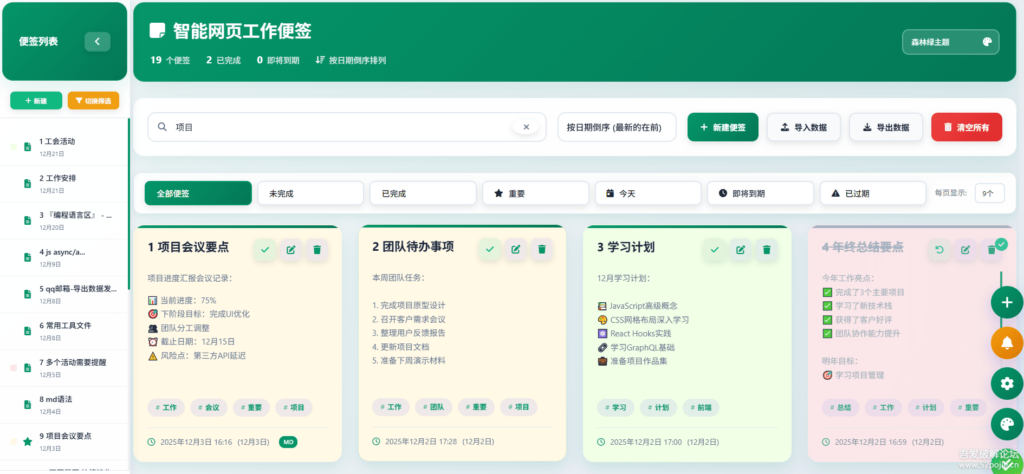Mark 项目会议要点 card as complete

tap(264, 249)
